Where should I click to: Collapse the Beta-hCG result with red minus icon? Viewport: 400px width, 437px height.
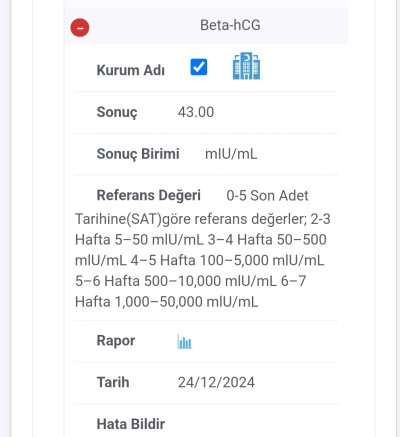click(80, 28)
